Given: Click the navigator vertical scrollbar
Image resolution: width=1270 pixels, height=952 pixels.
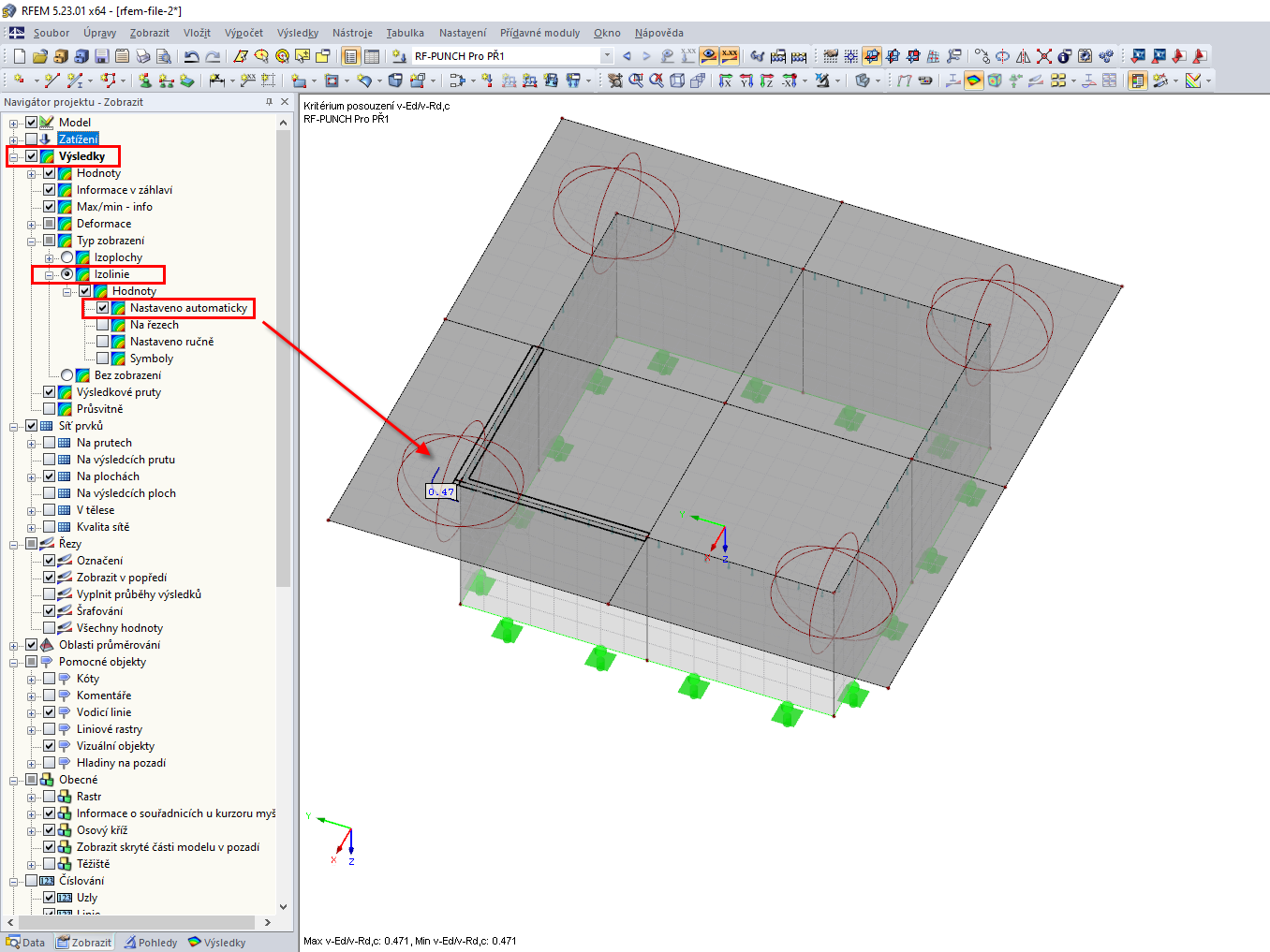Looking at the screenshot, I should coord(284,358).
